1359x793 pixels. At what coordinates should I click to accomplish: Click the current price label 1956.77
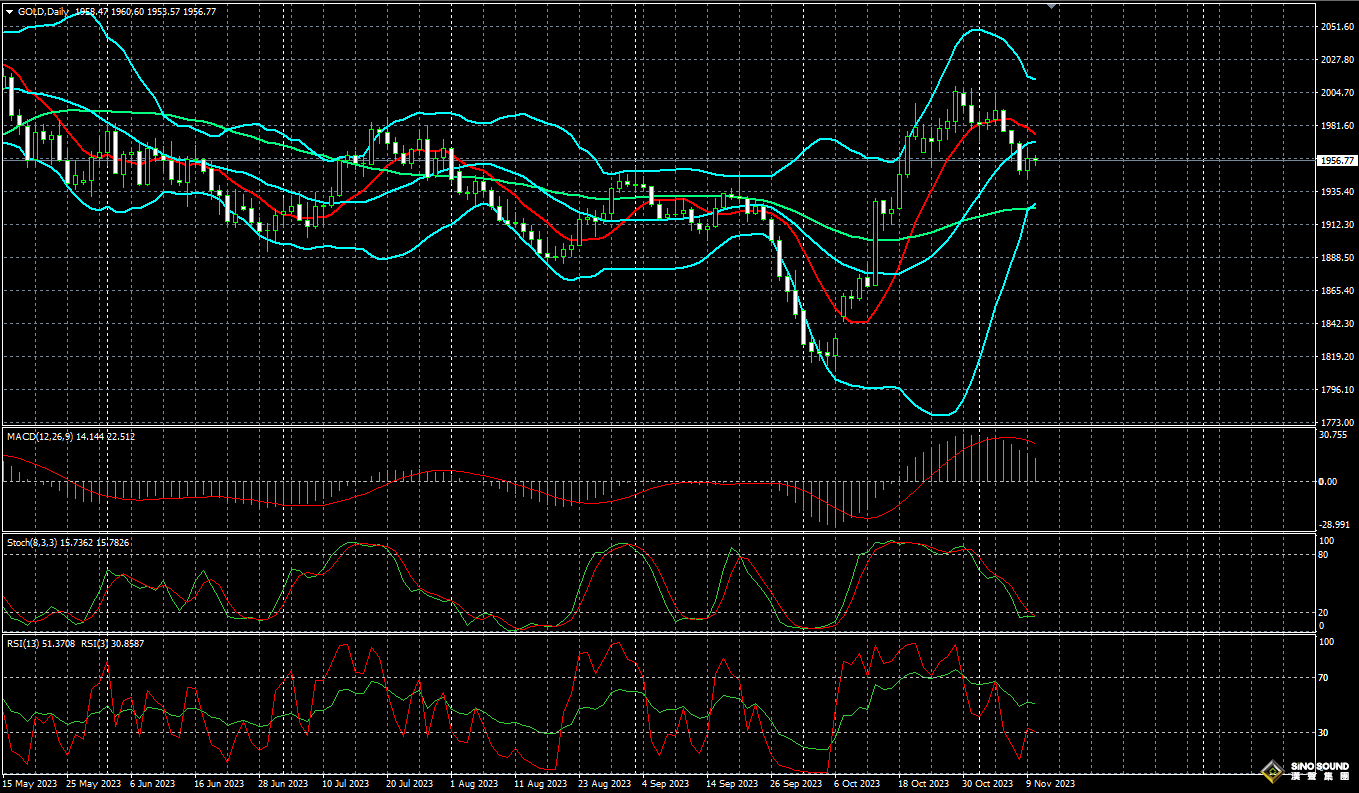click(1337, 160)
